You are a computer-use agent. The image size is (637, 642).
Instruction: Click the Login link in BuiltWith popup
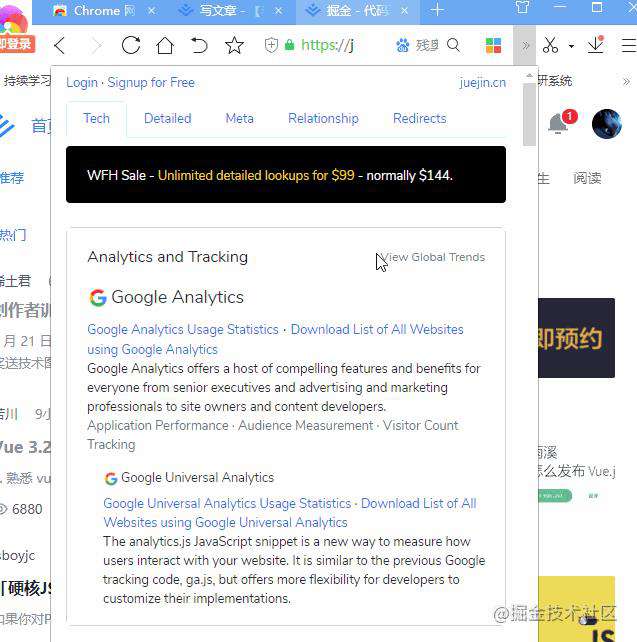tap(82, 82)
